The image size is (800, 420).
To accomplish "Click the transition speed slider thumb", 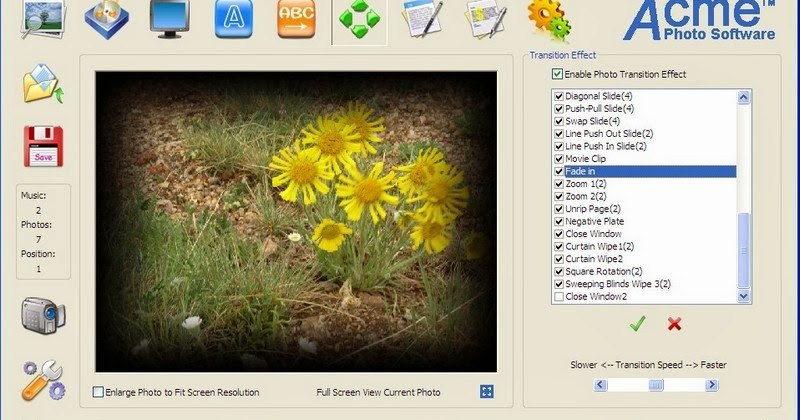I will pos(656,385).
